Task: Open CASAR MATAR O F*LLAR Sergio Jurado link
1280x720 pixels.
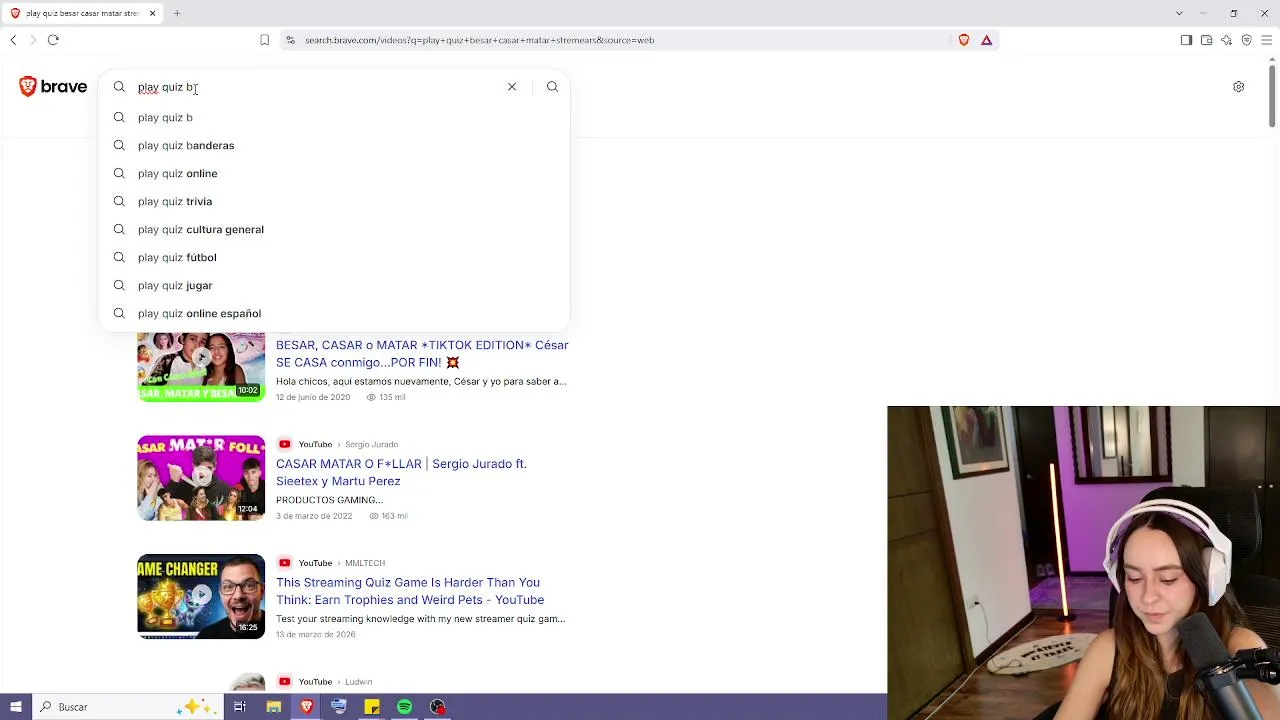Action: 401,472
